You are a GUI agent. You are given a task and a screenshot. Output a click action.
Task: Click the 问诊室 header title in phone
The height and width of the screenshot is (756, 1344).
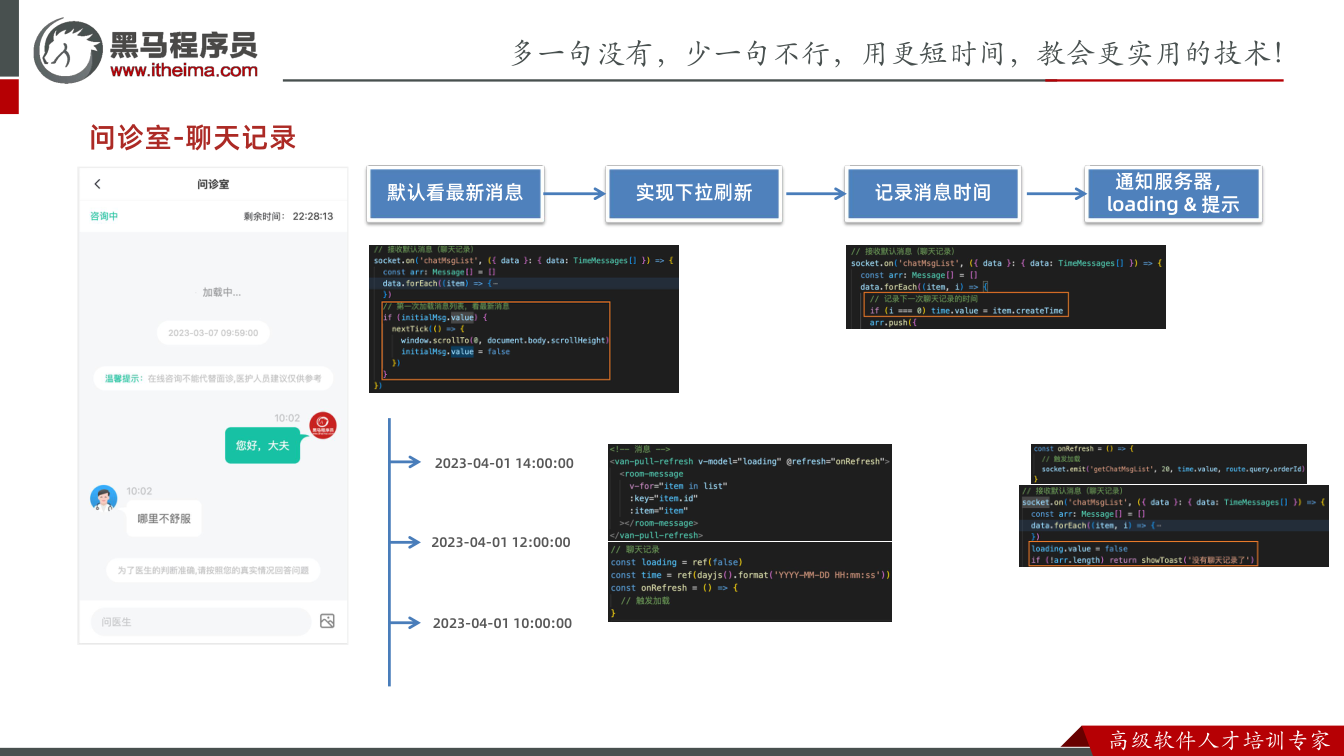click(x=213, y=184)
